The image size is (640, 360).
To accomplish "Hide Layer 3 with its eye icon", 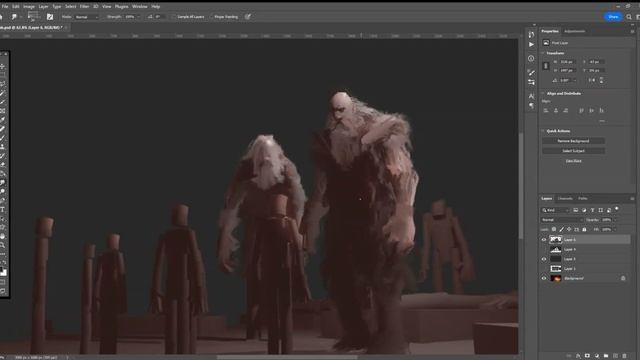I will 544,259.
